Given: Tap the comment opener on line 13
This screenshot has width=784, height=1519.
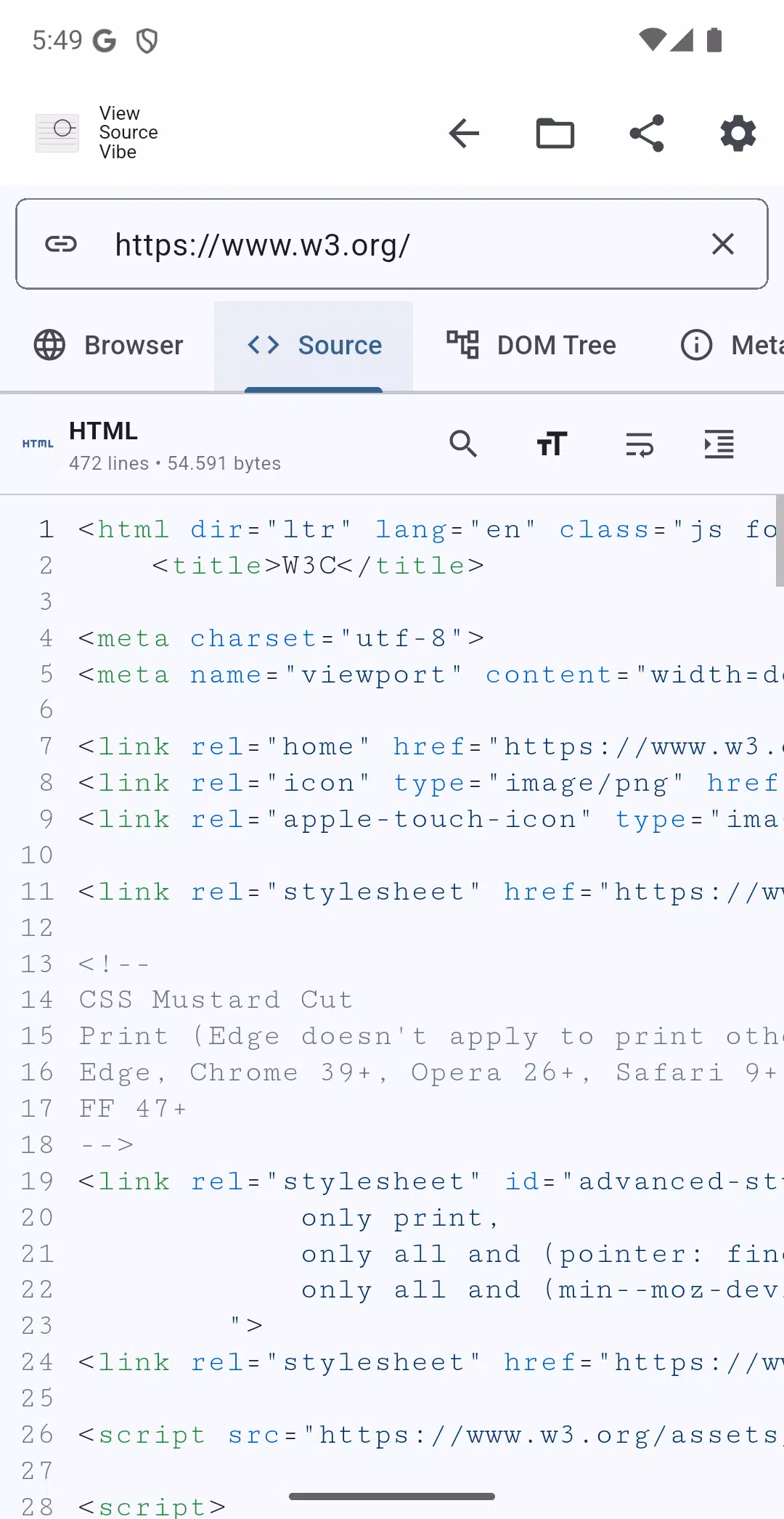Looking at the screenshot, I should (x=114, y=964).
